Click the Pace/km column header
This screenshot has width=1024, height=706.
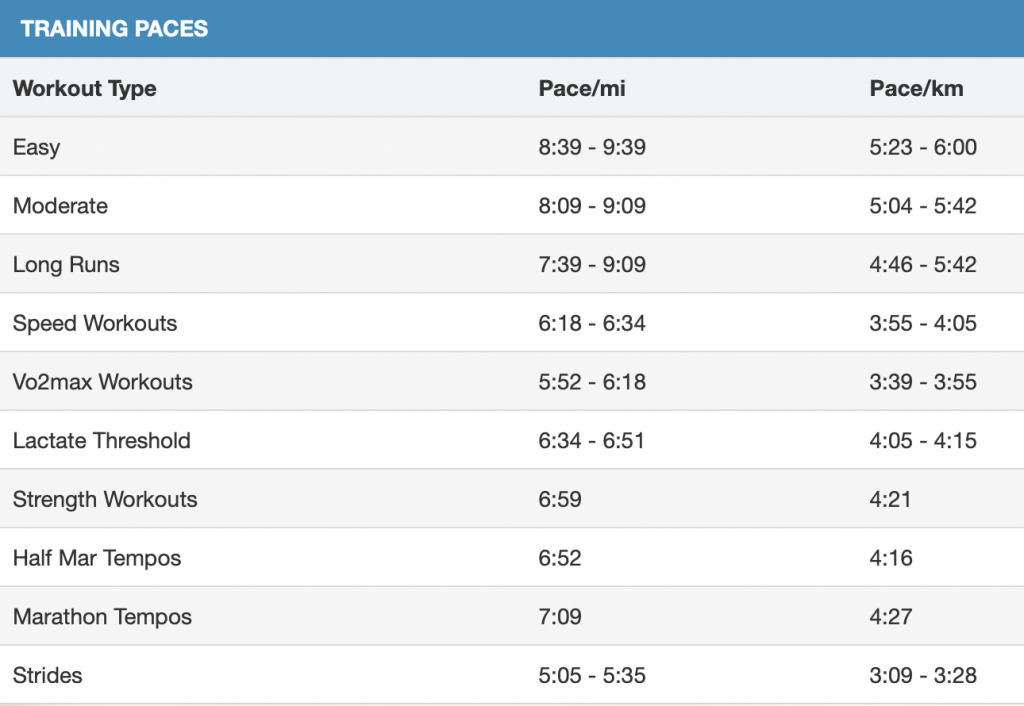(x=916, y=88)
